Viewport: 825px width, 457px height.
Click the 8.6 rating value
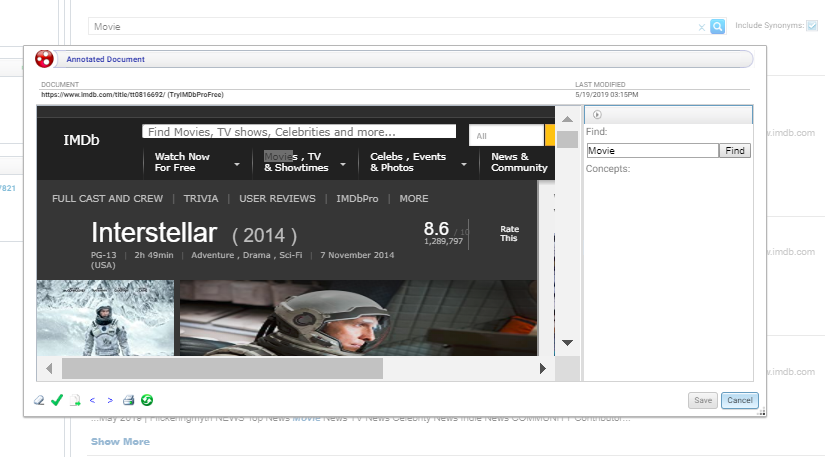436,228
